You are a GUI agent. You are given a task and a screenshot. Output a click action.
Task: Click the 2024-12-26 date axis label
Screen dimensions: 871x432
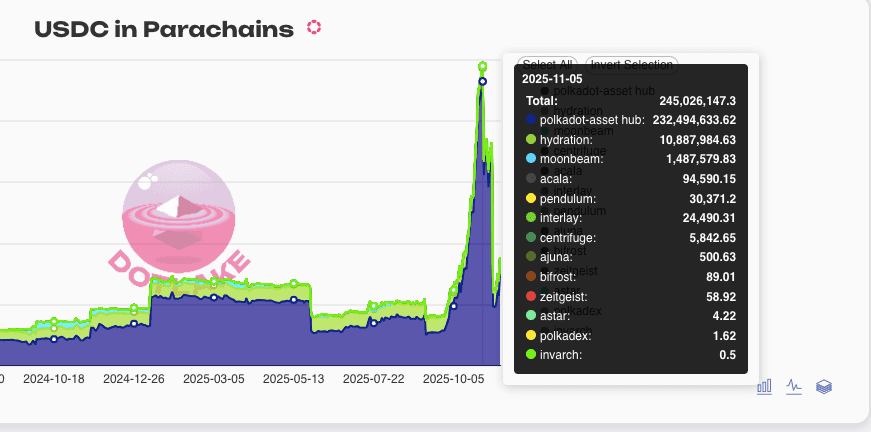tap(135, 379)
